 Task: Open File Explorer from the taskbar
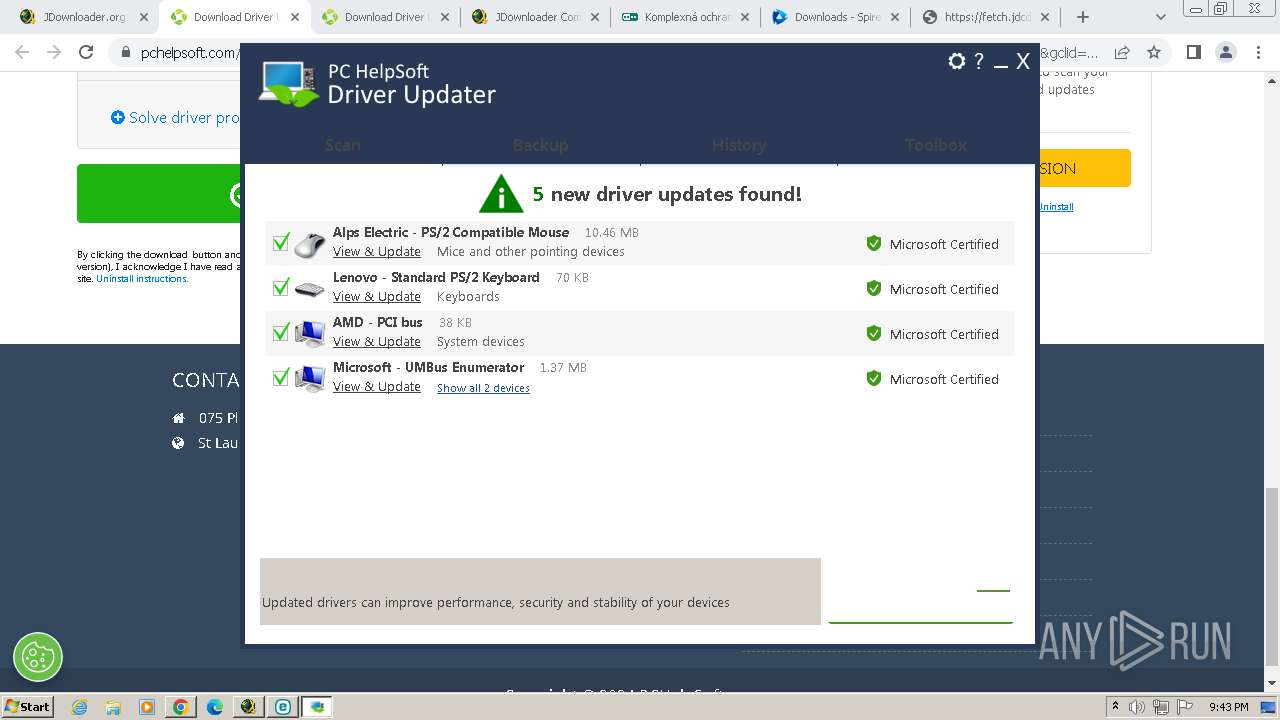pos(113,707)
